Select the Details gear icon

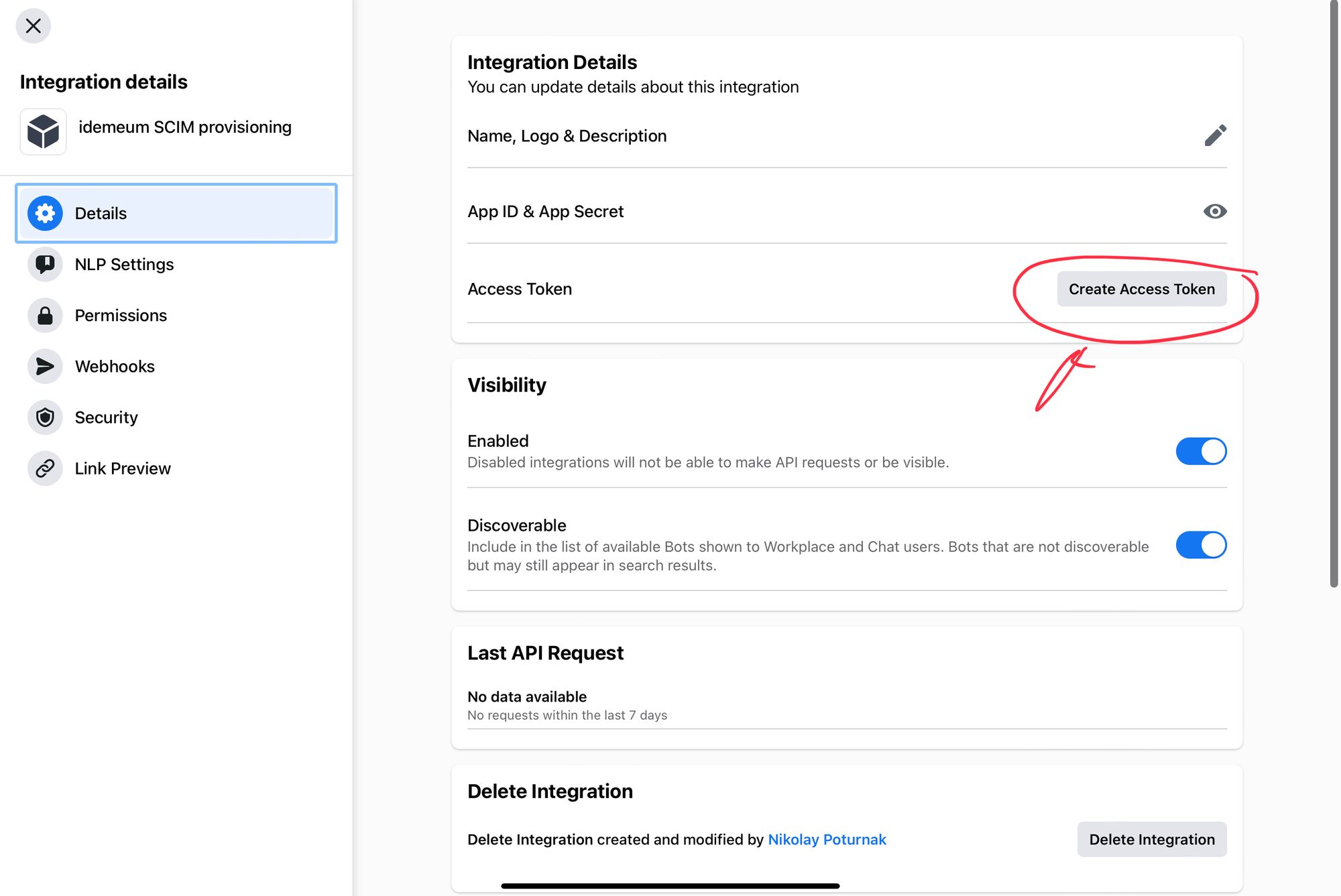45,213
